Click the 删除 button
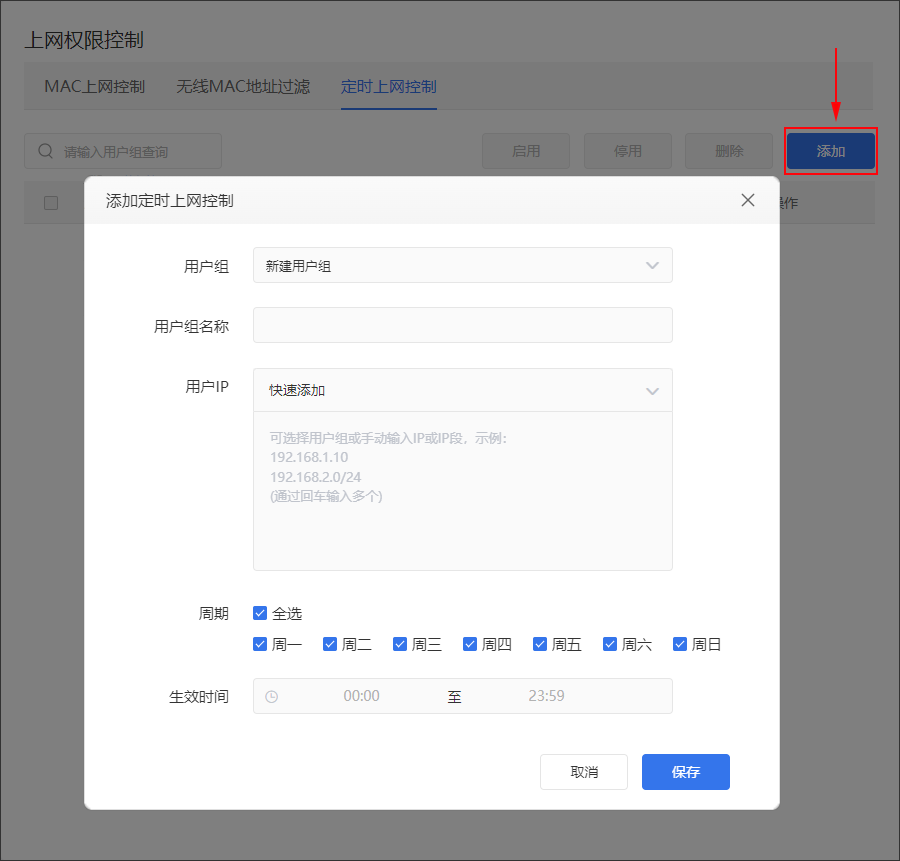900x861 pixels. [729, 151]
